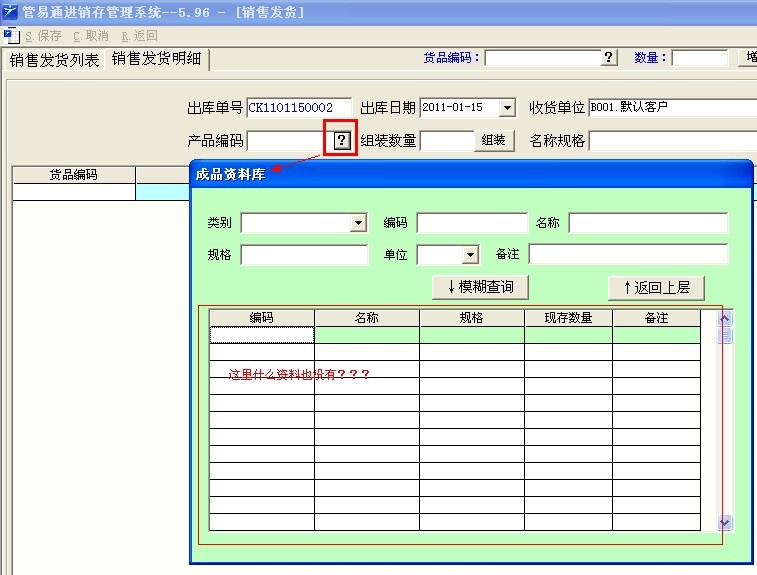Click the 出库单号 input field
Image resolution: width=757 pixels, height=575 pixels.
(299, 107)
